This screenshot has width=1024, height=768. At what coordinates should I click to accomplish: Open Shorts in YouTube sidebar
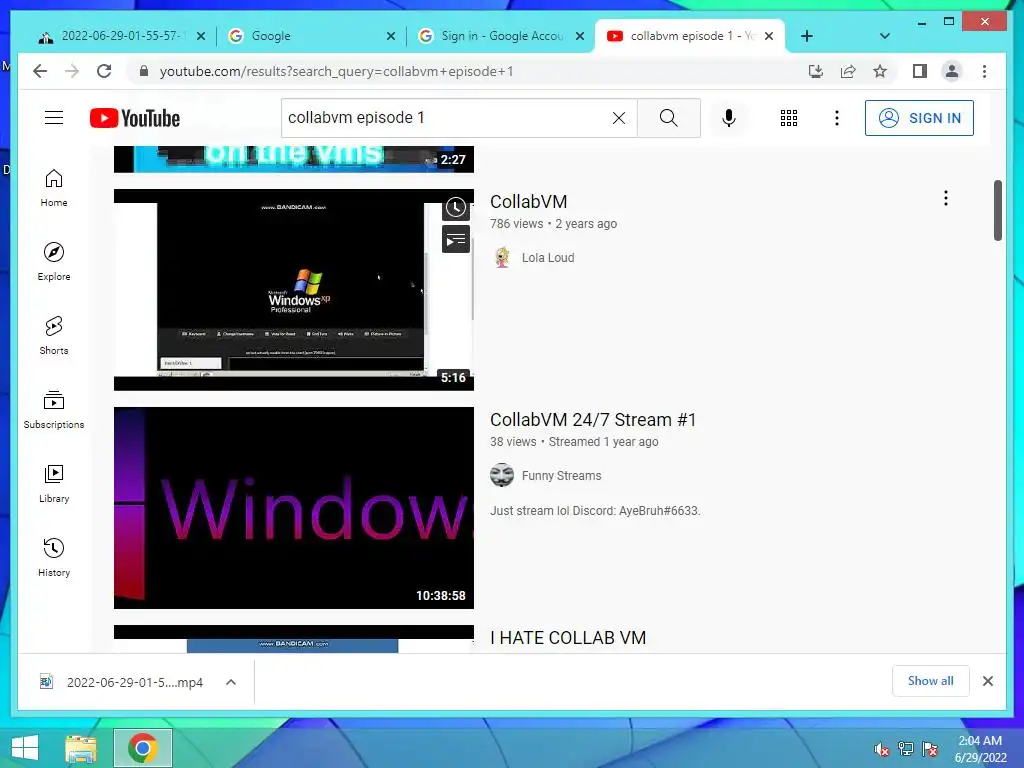[x=54, y=336]
